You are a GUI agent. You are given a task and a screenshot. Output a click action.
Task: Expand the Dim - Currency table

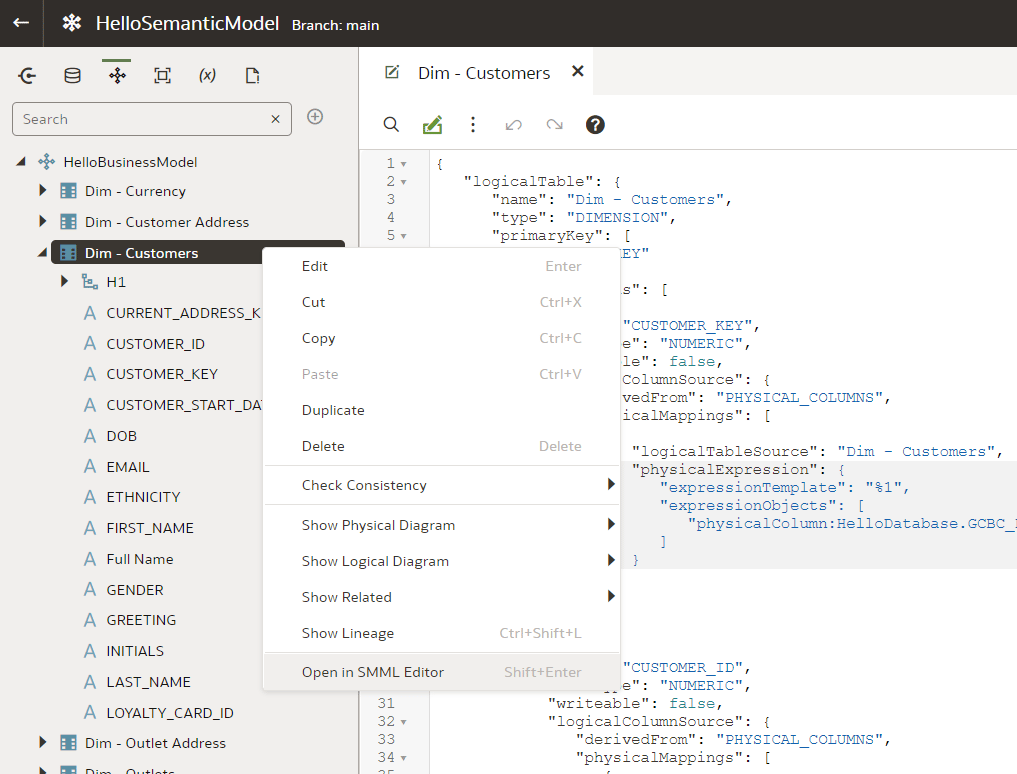point(42,190)
